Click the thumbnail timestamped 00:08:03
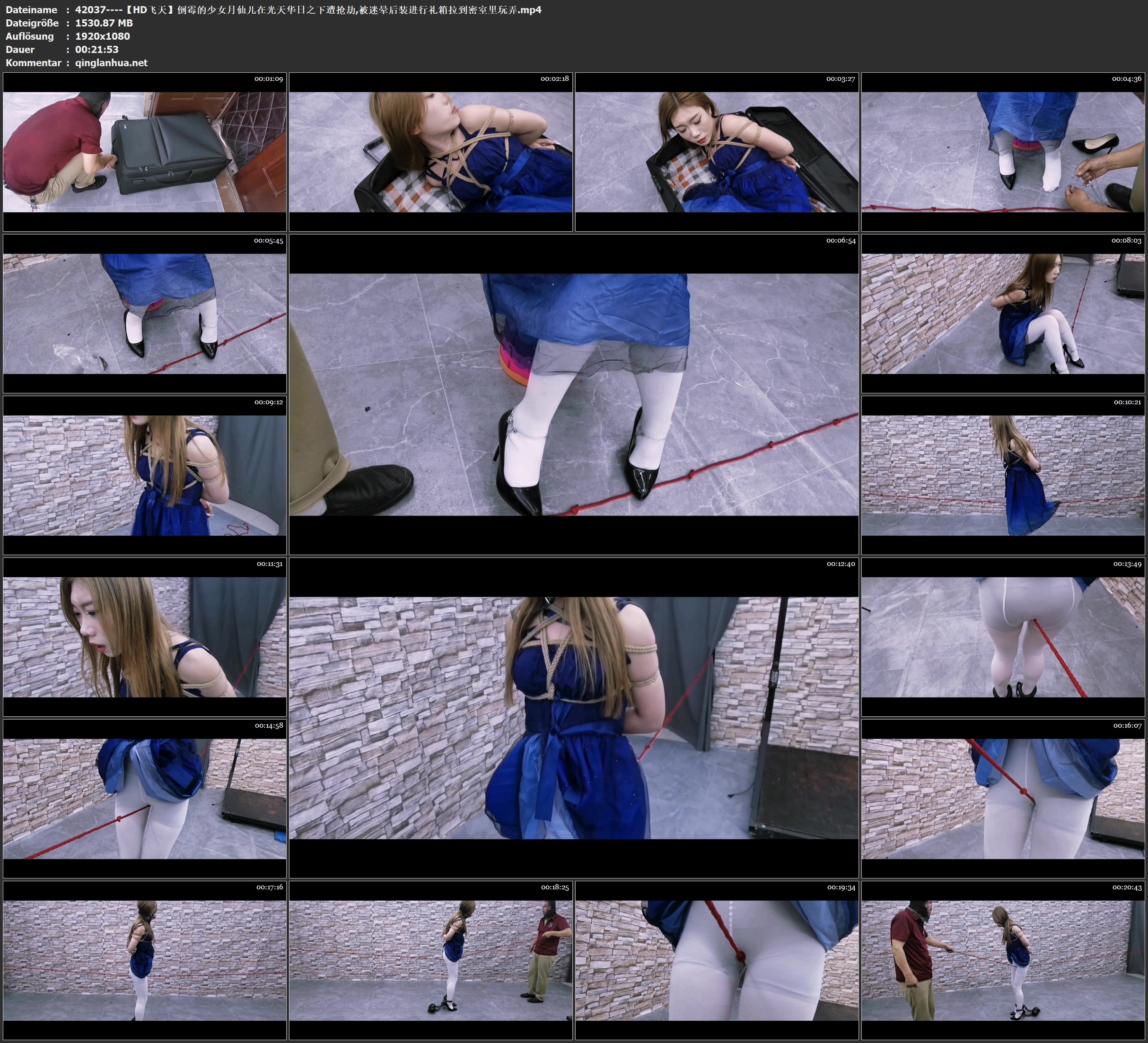Screen dimensions: 1148x1043 pyautogui.click(x=1003, y=313)
